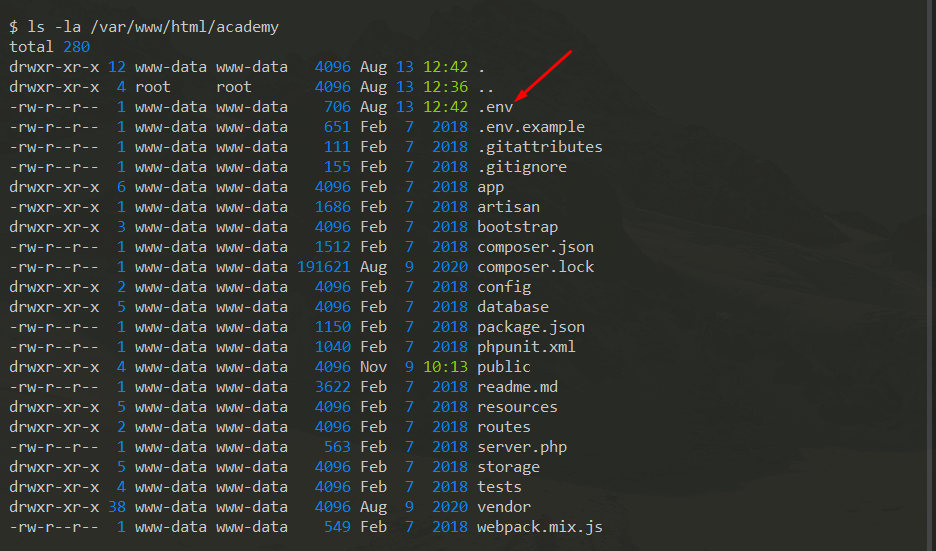Select -rwxr-xr-x permissions on artisan row

[54, 207]
